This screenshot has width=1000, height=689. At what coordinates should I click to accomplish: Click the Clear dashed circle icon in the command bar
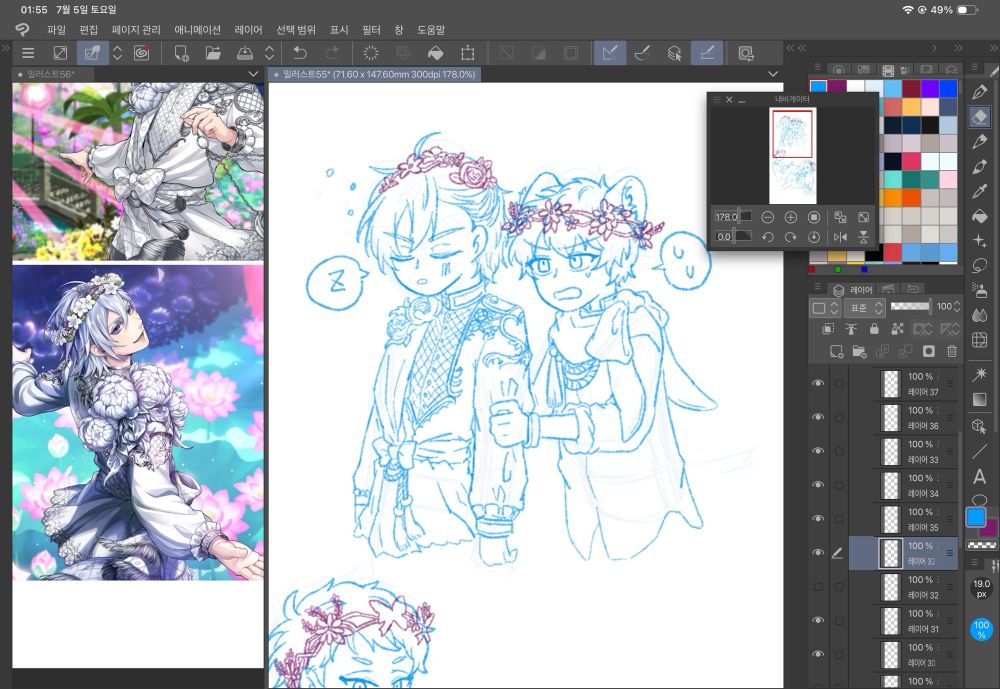point(371,53)
